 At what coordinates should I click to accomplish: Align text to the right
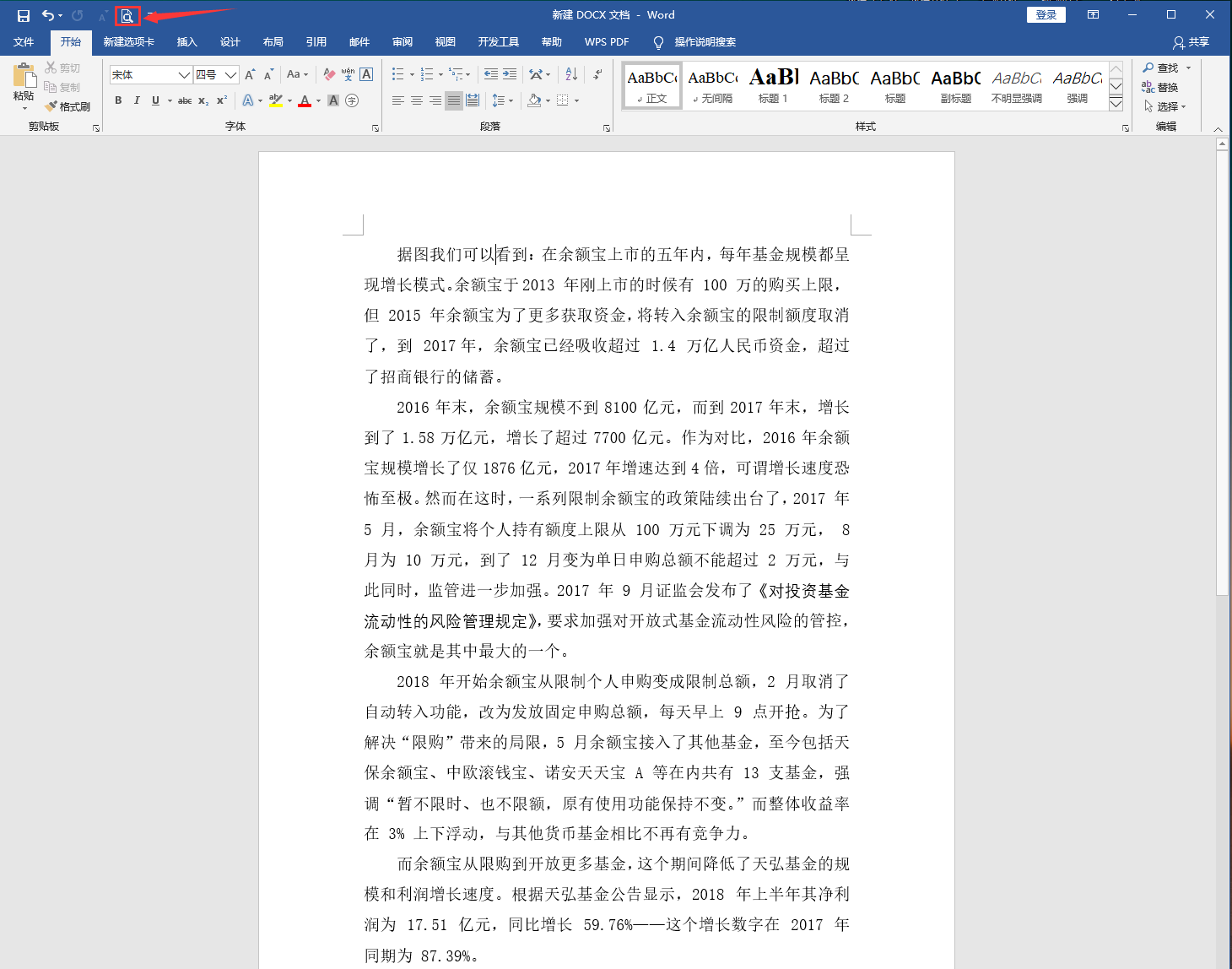click(x=435, y=100)
